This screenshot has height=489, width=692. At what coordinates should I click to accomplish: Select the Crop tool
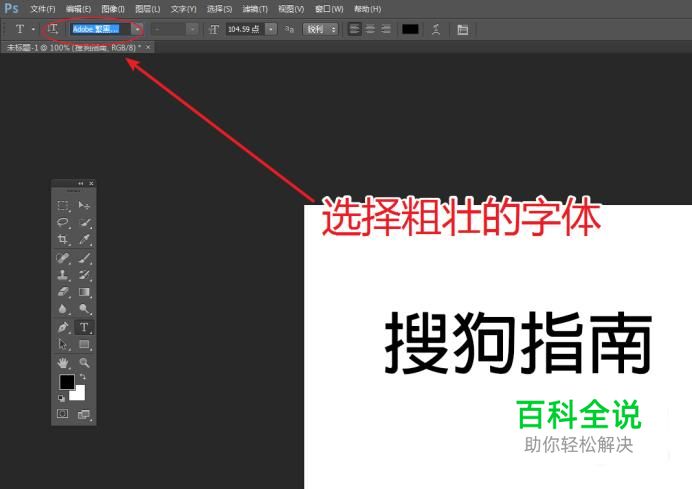63,239
